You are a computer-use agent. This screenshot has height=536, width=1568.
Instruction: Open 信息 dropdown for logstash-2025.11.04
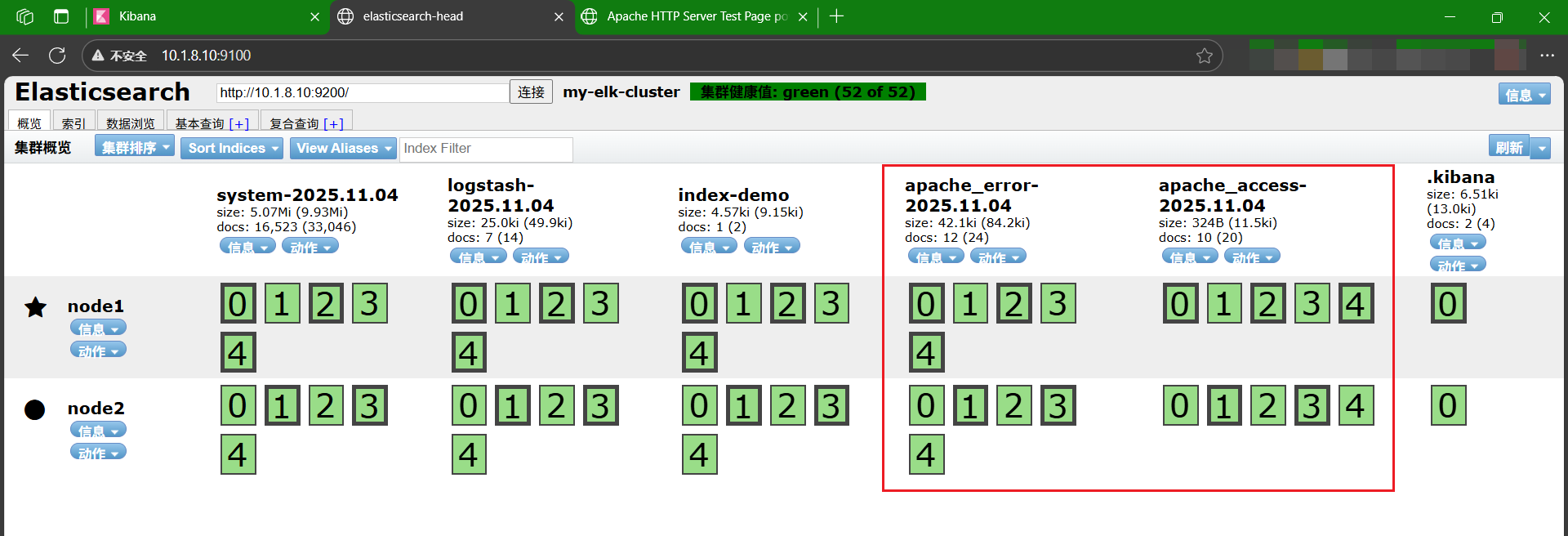(479, 257)
